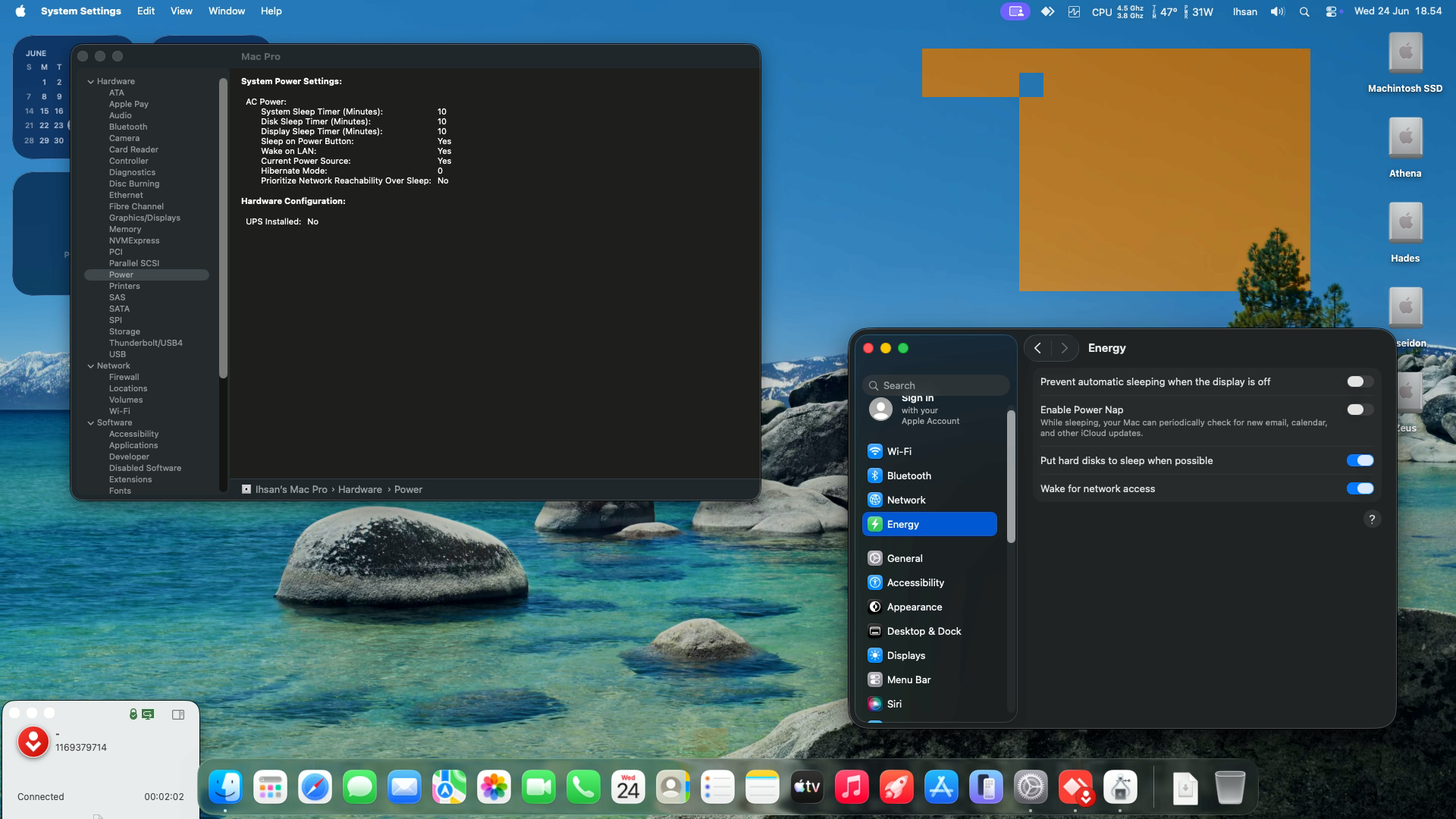The height and width of the screenshot is (819, 1456).
Task: Open Spotlight search in menu bar
Action: [1304, 11]
